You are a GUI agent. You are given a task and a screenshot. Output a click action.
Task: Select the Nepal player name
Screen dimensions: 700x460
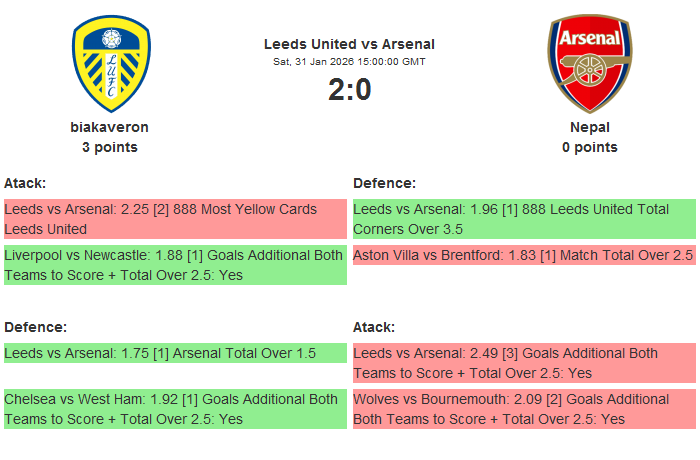coord(589,127)
